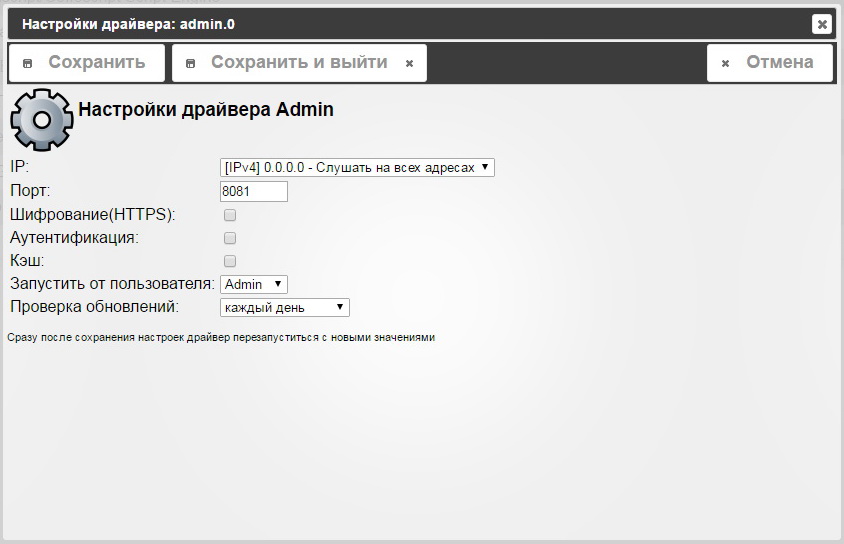Click the Сохранить button

tap(87, 63)
